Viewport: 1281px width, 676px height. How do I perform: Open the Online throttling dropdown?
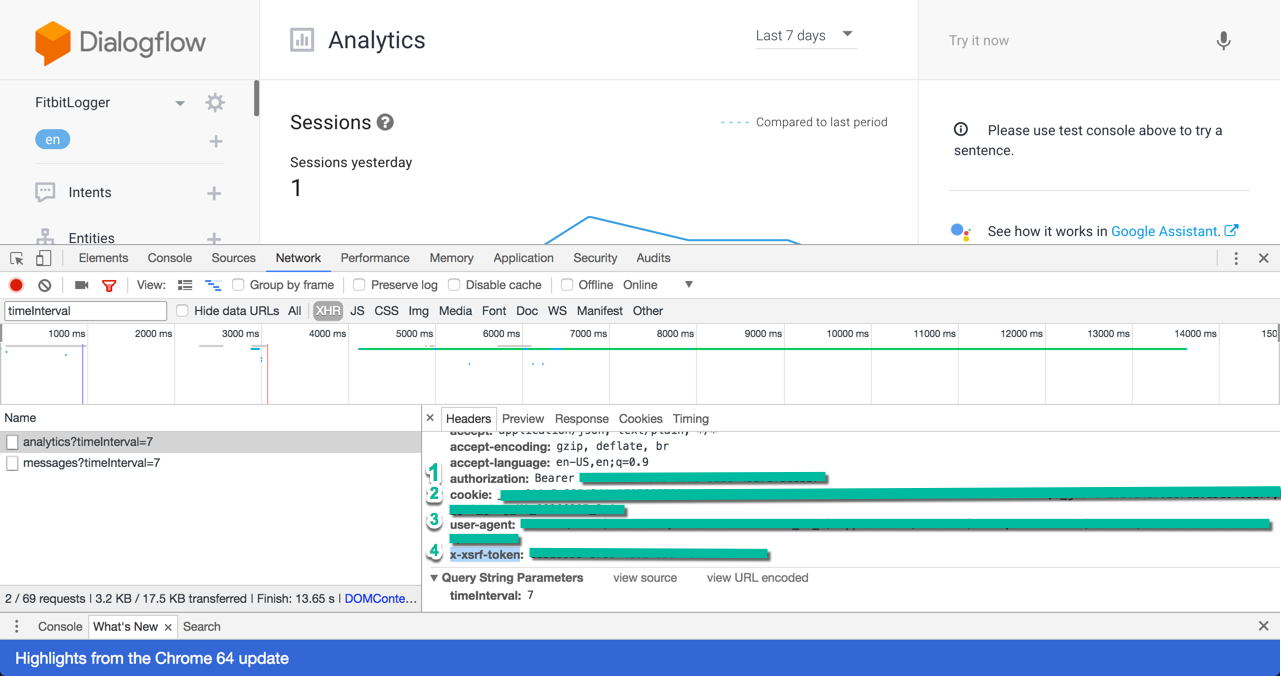coord(658,285)
